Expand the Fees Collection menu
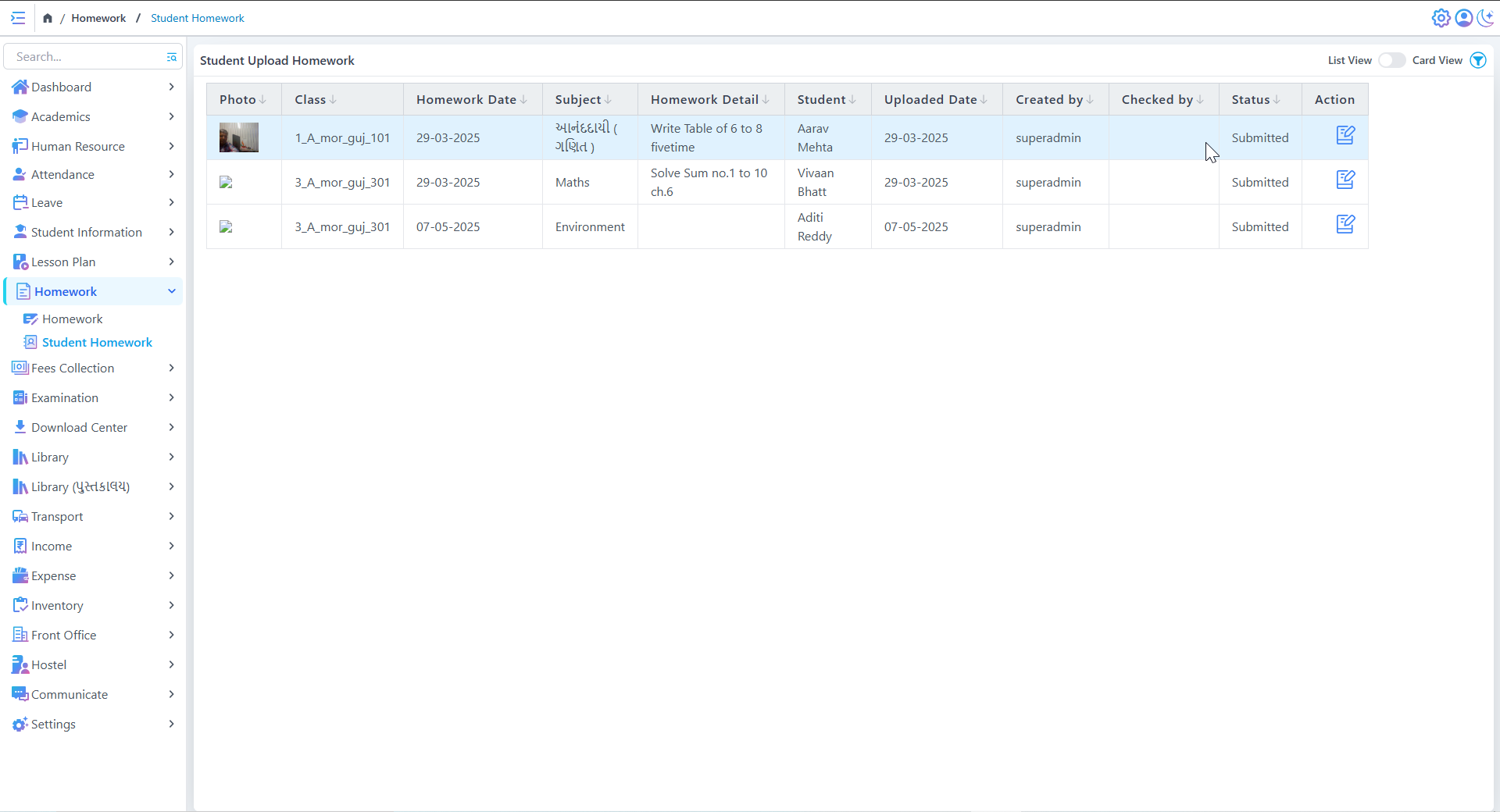The height and width of the screenshot is (812, 1500). point(93,368)
